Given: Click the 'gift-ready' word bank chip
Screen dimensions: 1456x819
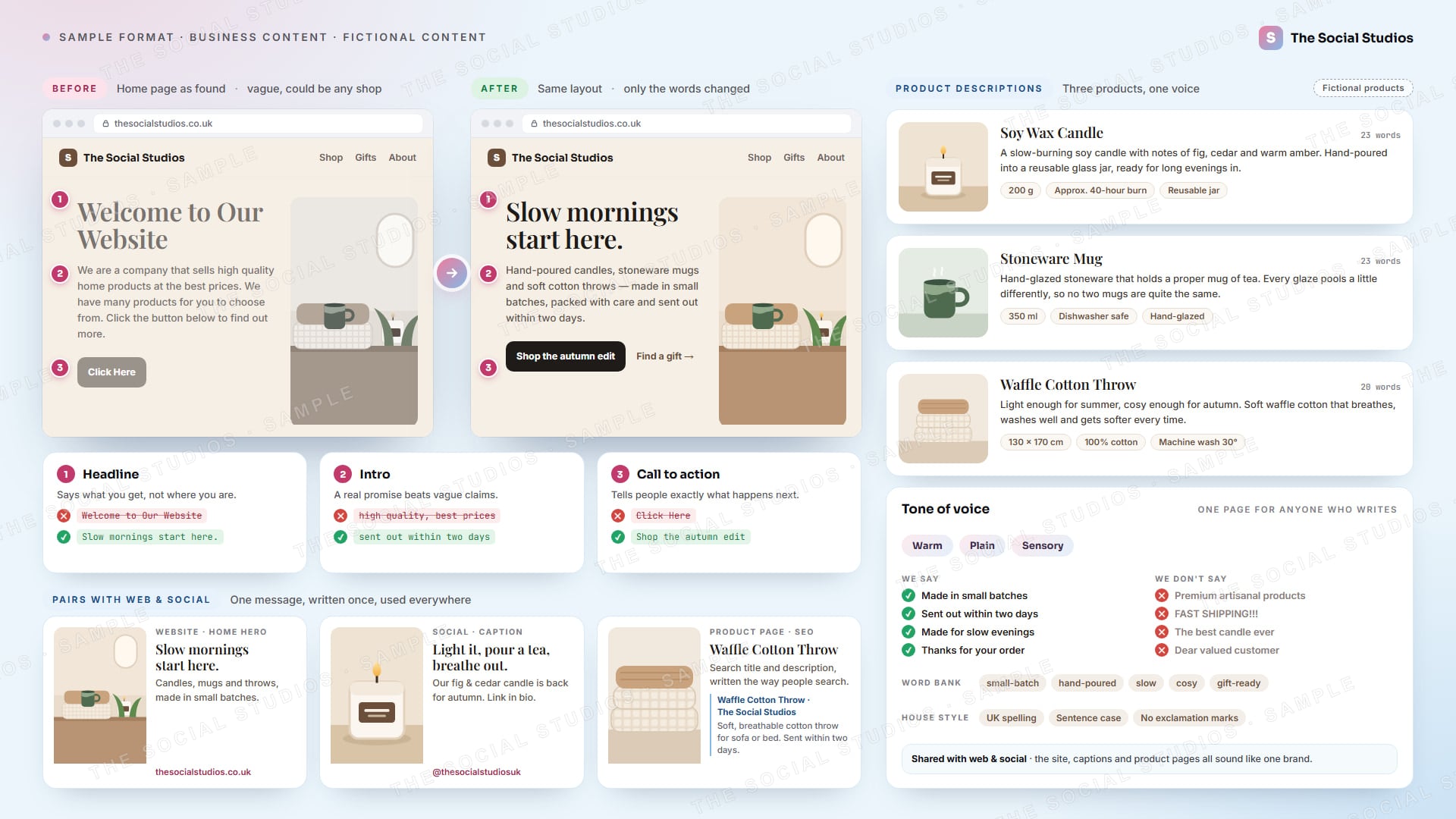Looking at the screenshot, I should [1238, 683].
